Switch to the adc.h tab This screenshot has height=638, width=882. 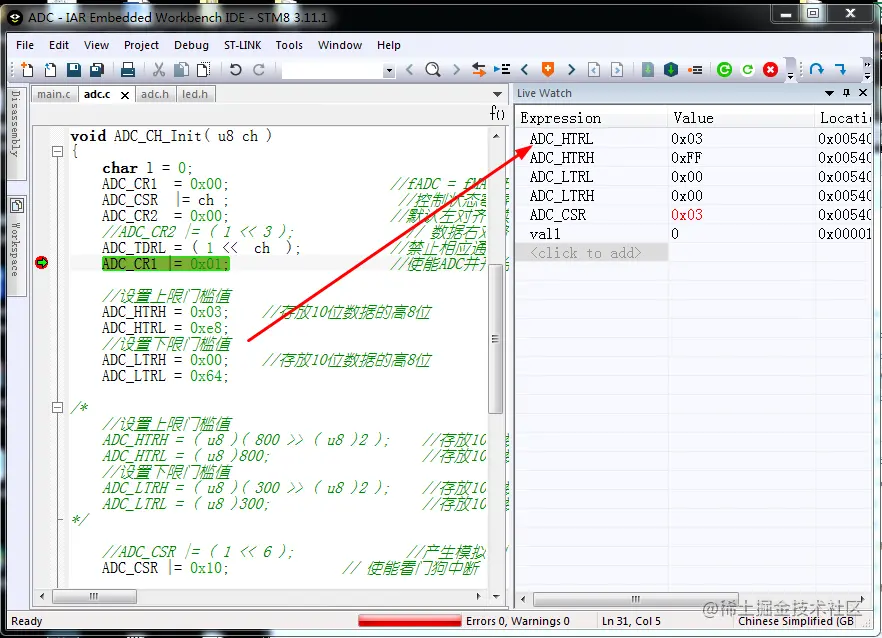[155, 94]
